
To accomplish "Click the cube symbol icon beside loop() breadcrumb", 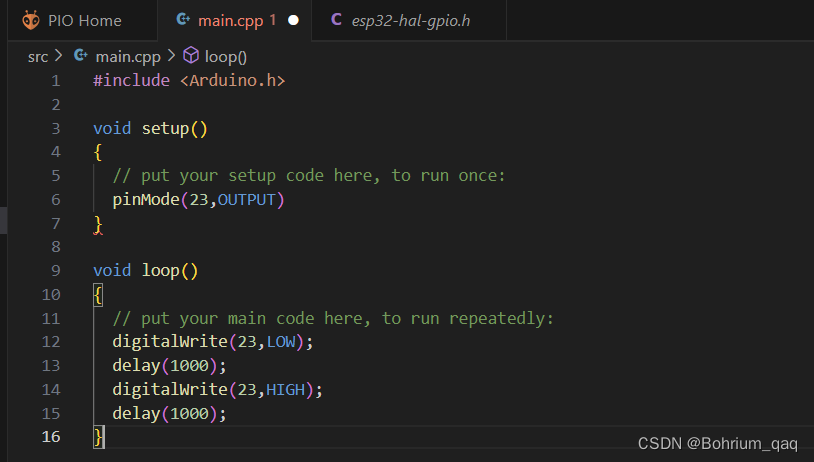I will click(191, 56).
